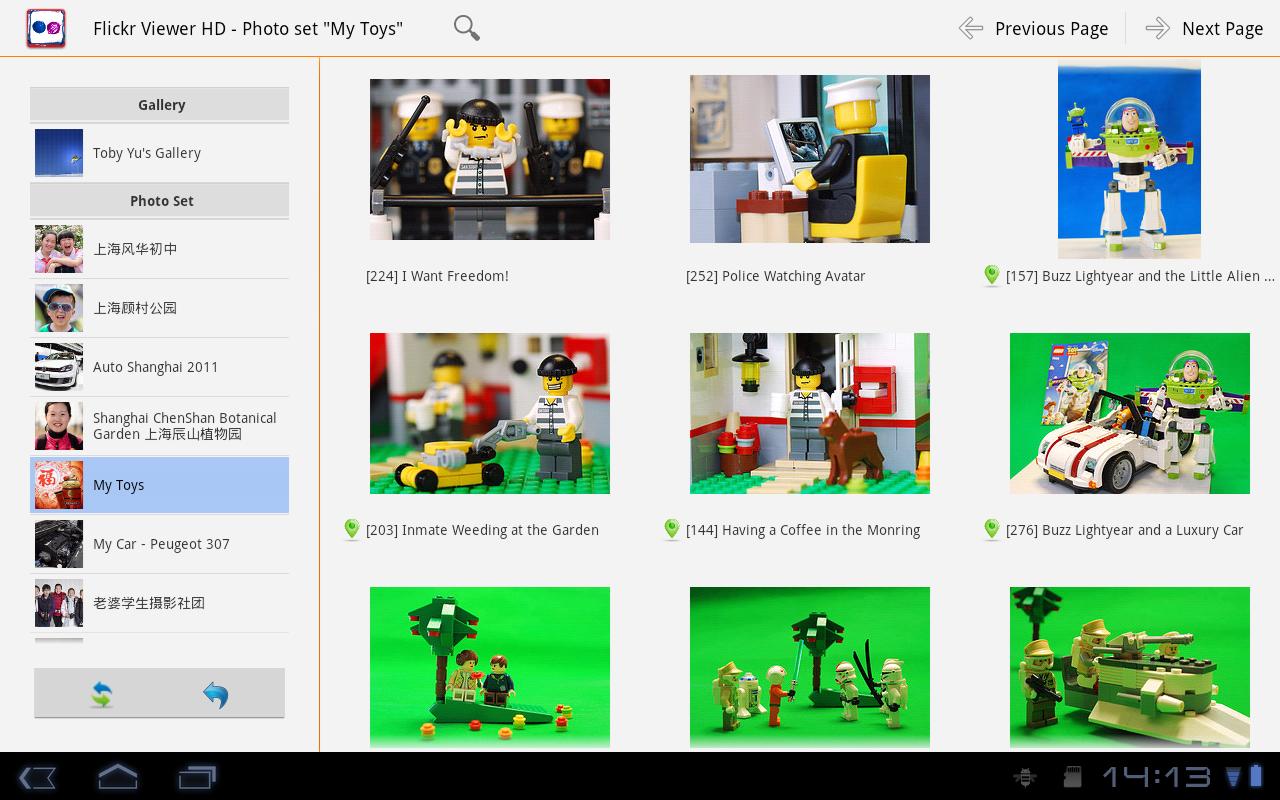Tap the Android back navigation button
This screenshot has width=1280, height=800.
click(37, 777)
